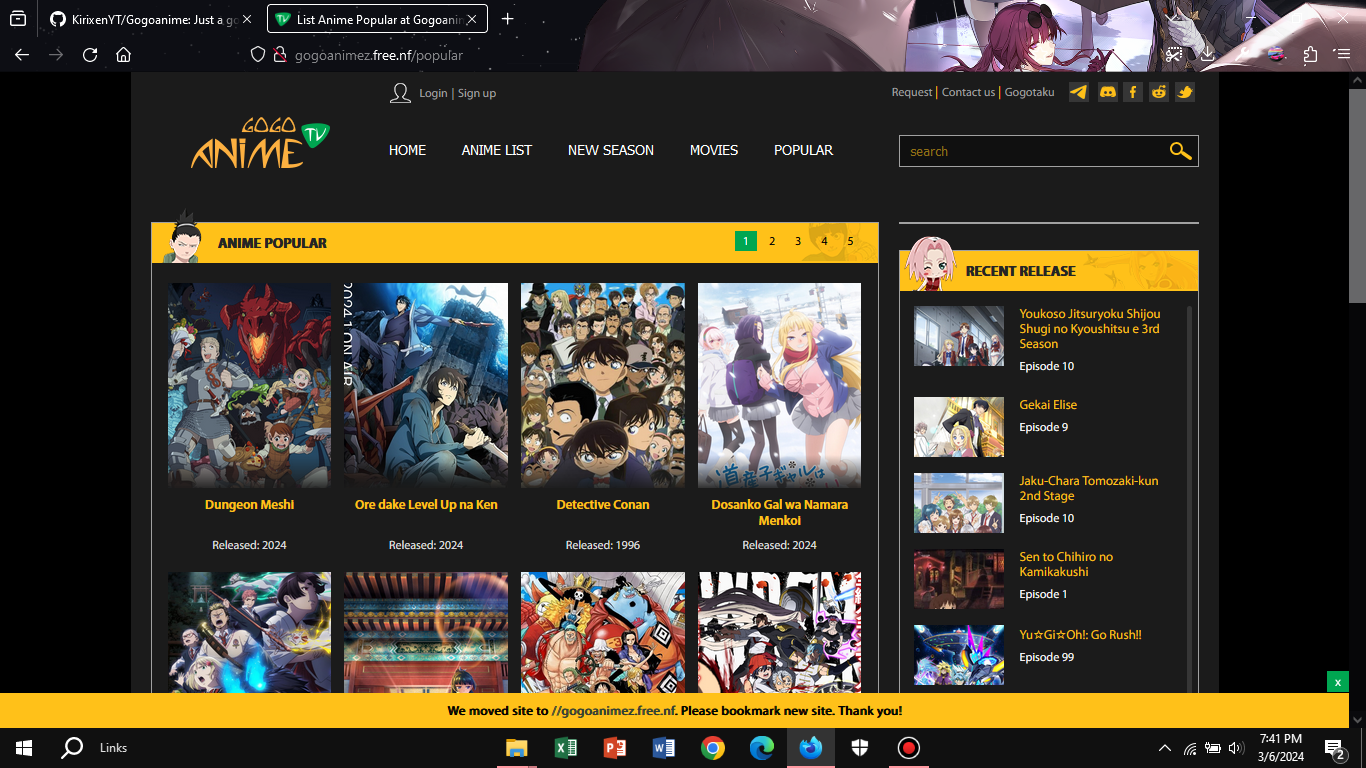Open the NEW SEASON menu
This screenshot has height=768, width=1366.
(611, 150)
